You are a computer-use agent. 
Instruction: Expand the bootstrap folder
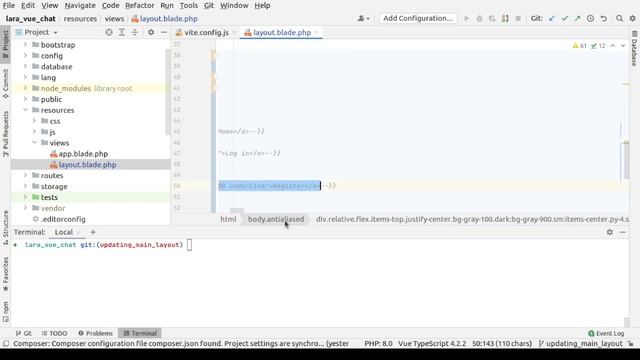click(25, 44)
